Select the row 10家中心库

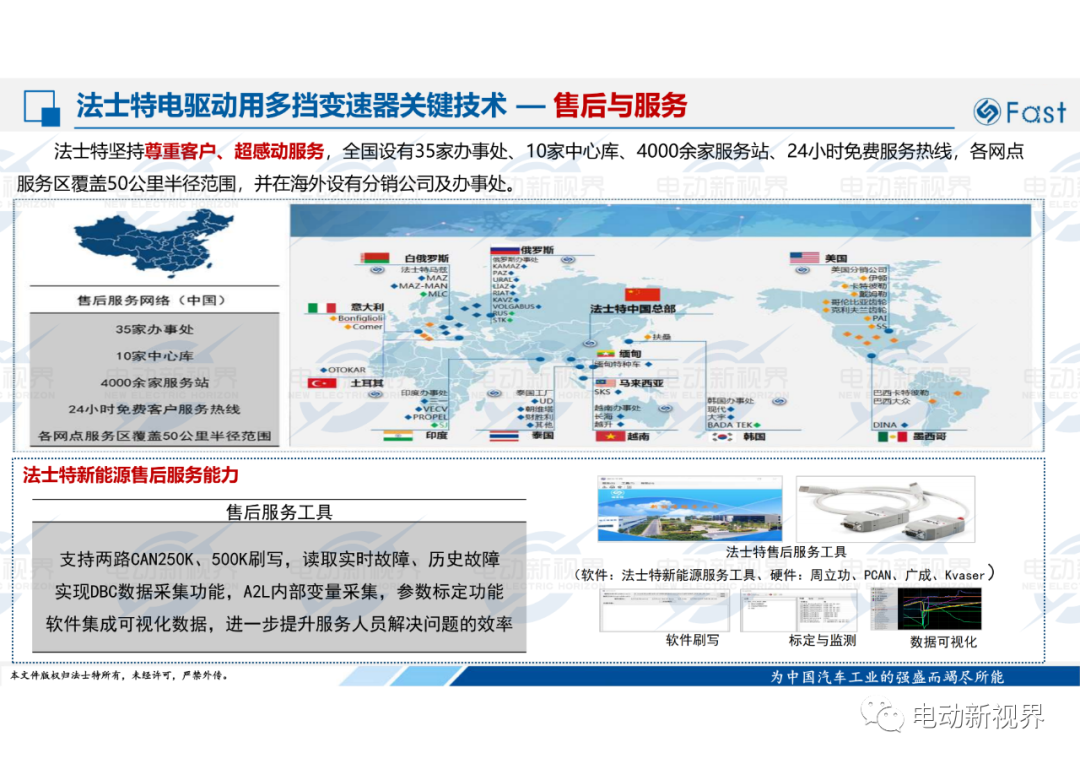point(154,356)
